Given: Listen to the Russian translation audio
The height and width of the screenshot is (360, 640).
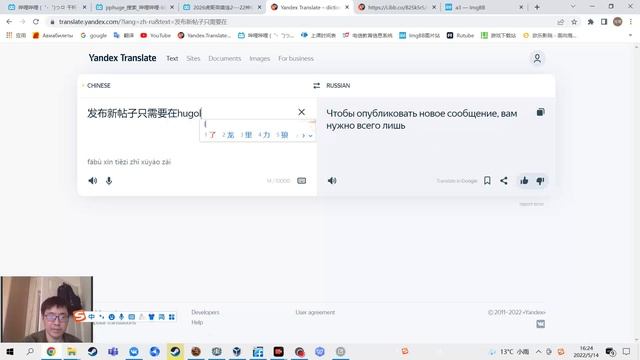Looking at the screenshot, I should [332, 180].
